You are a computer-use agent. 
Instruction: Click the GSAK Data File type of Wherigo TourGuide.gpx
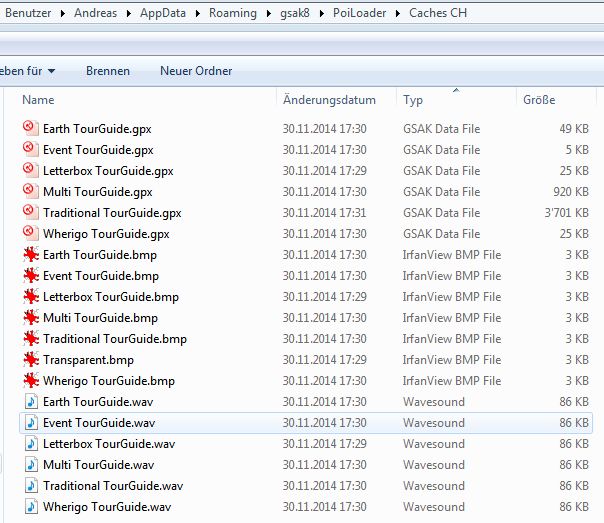pos(441,234)
